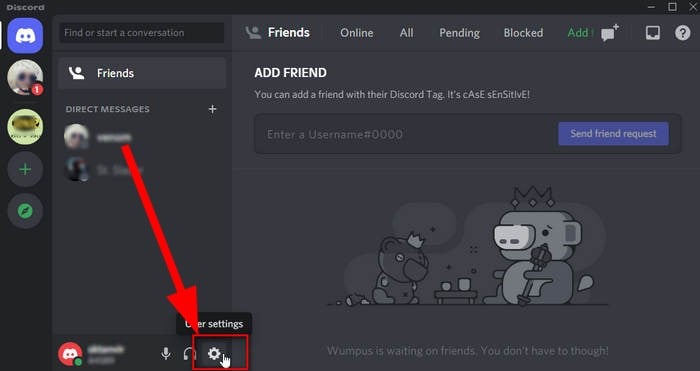Add a server with the plus button
Viewport: 700px width, 371px height.
[25, 169]
